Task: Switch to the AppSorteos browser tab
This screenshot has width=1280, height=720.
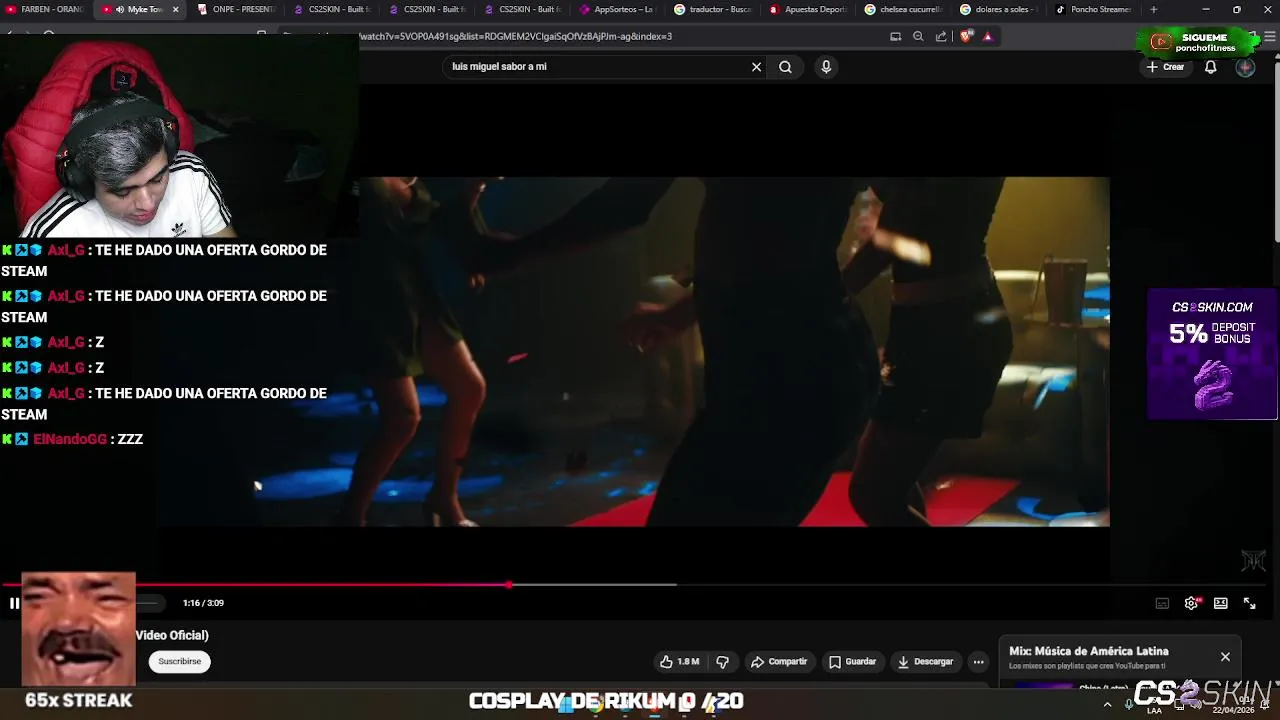Action: 617,9
